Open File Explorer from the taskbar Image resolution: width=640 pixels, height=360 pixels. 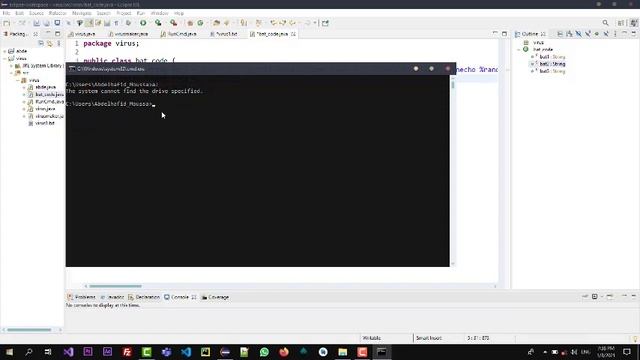tap(342, 352)
